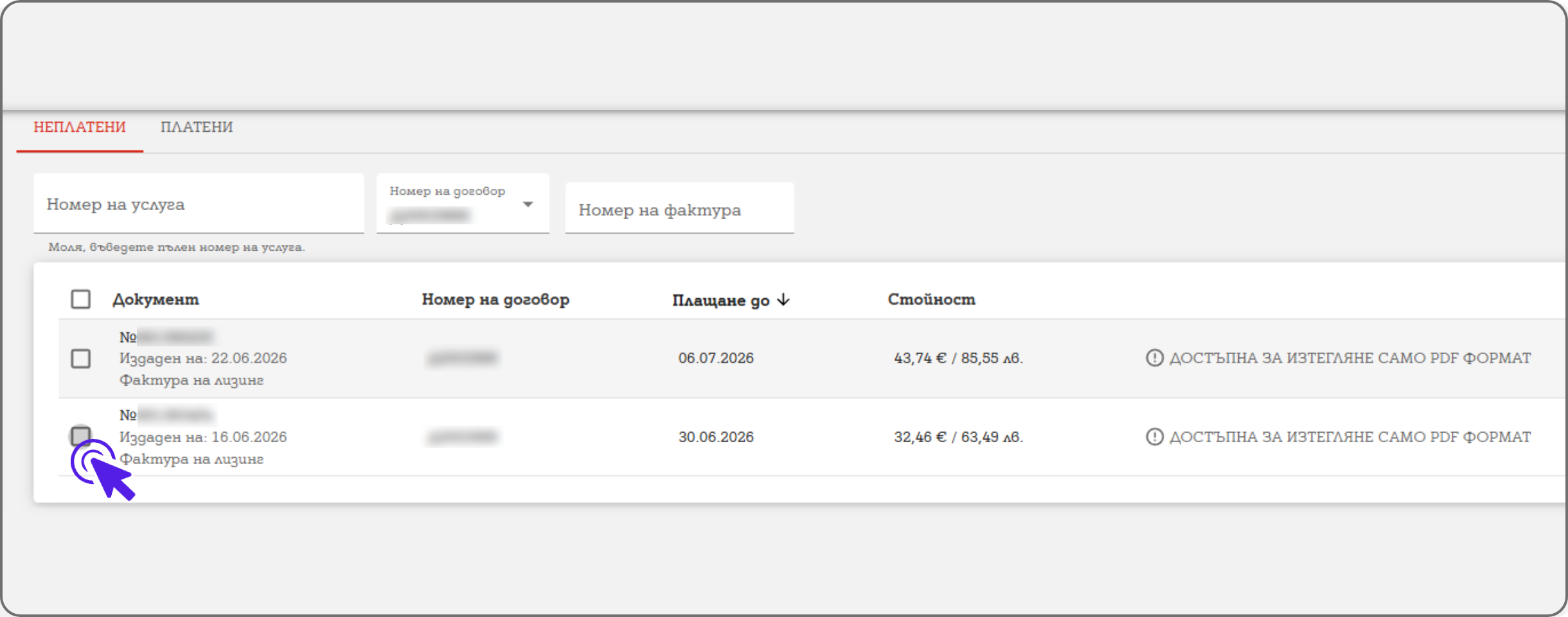Check the invoice issued on 16.06.2026
The height and width of the screenshot is (617, 1568).
(x=80, y=436)
